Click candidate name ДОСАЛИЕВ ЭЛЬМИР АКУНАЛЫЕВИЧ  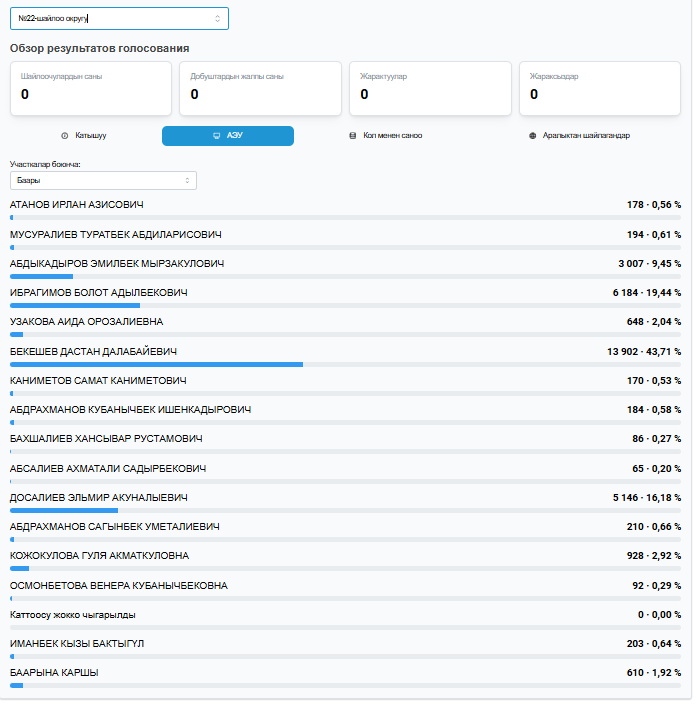click(99, 497)
